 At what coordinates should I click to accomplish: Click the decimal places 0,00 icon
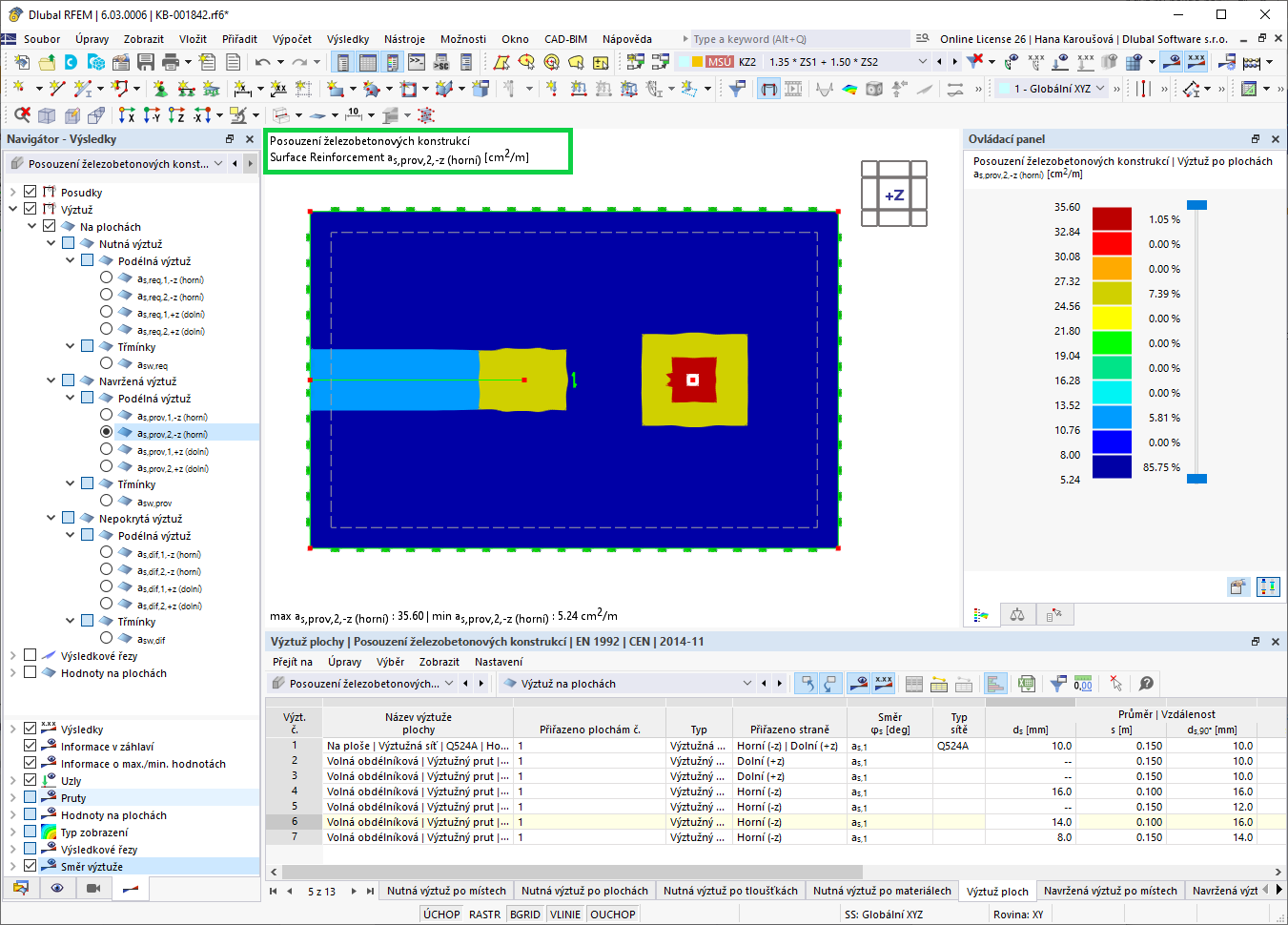[x=1083, y=684]
